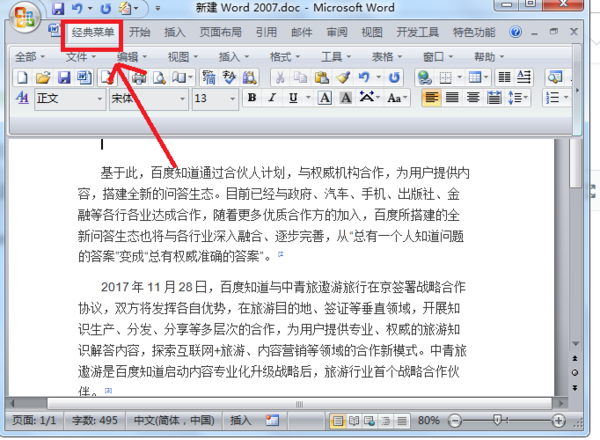Viewport: 600px width, 440px height.
Task: Open Word help question mark
Action: click(515, 32)
